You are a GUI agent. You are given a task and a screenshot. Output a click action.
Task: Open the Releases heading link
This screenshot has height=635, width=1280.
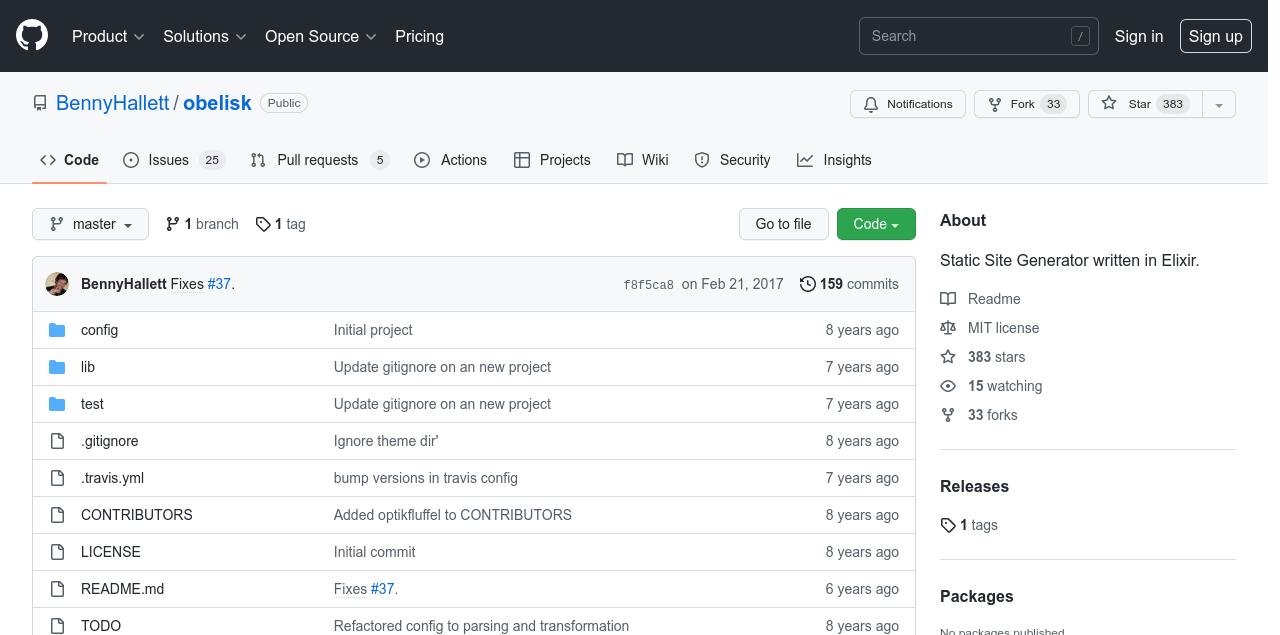[974, 486]
